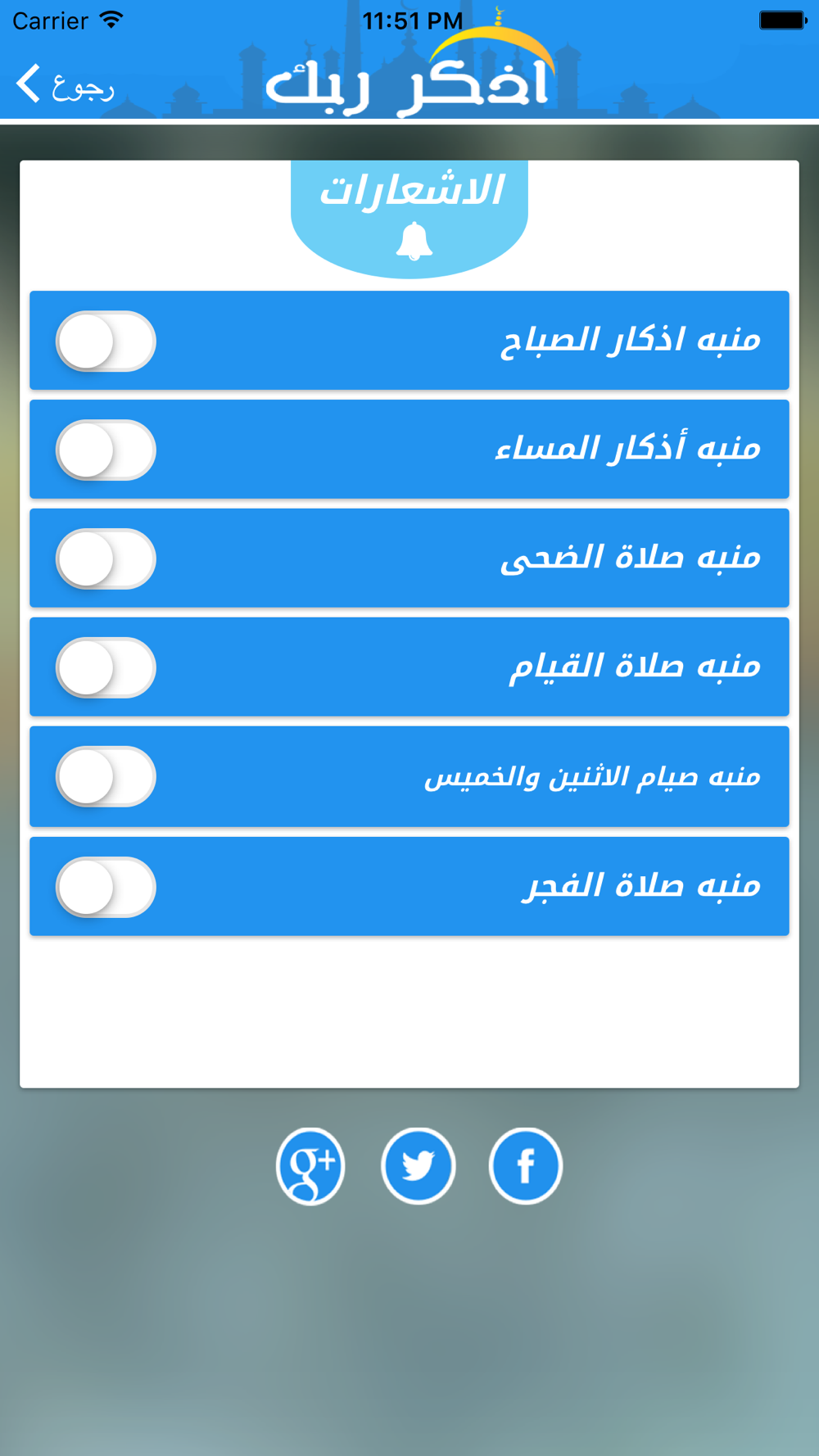The image size is (819, 1456).
Task: Select the منبه صلاة القيام row label
Action: (635, 667)
